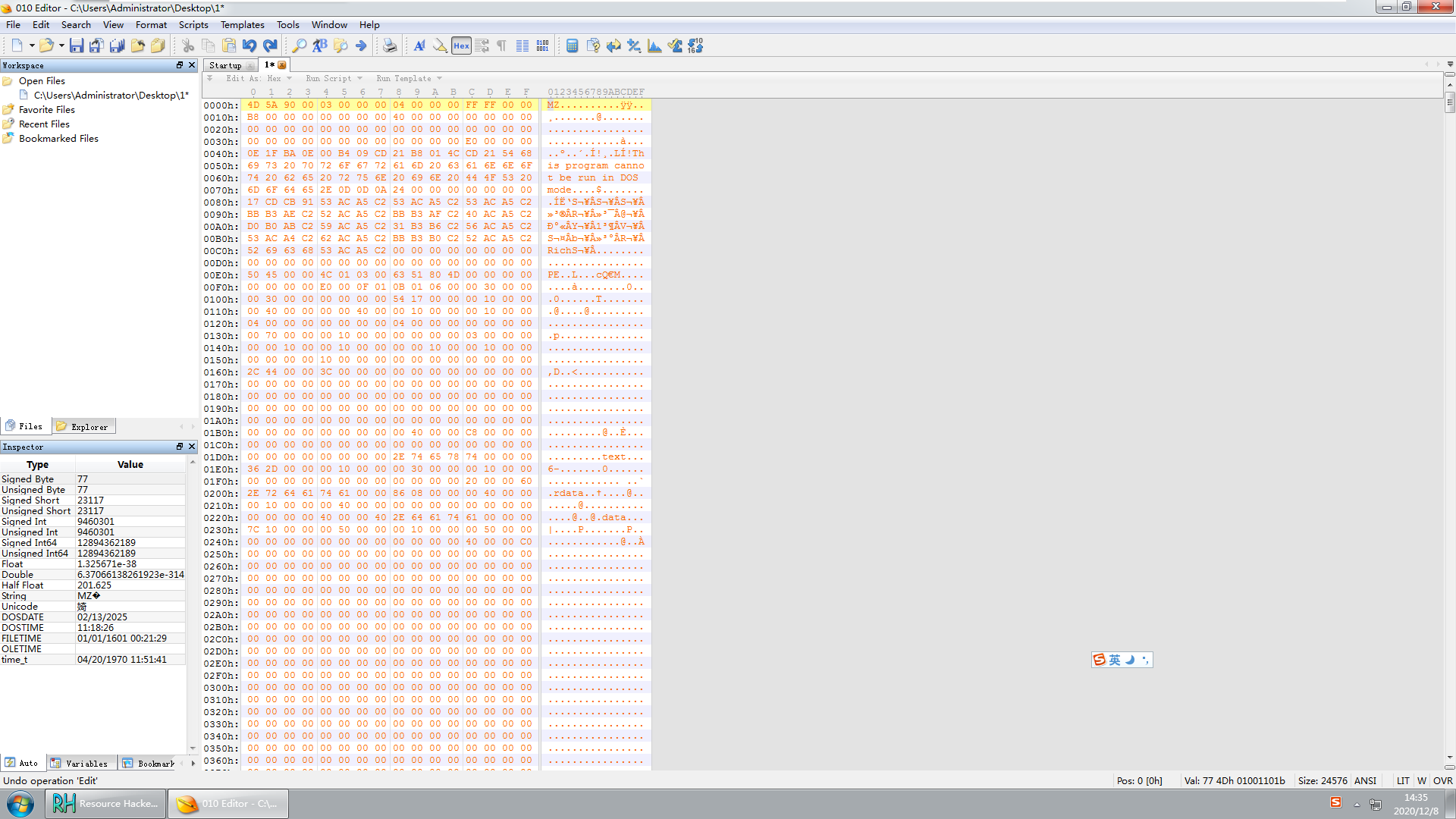Open the Calculator tool icon
This screenshot has height=819, width=1456.
[573, 46]
